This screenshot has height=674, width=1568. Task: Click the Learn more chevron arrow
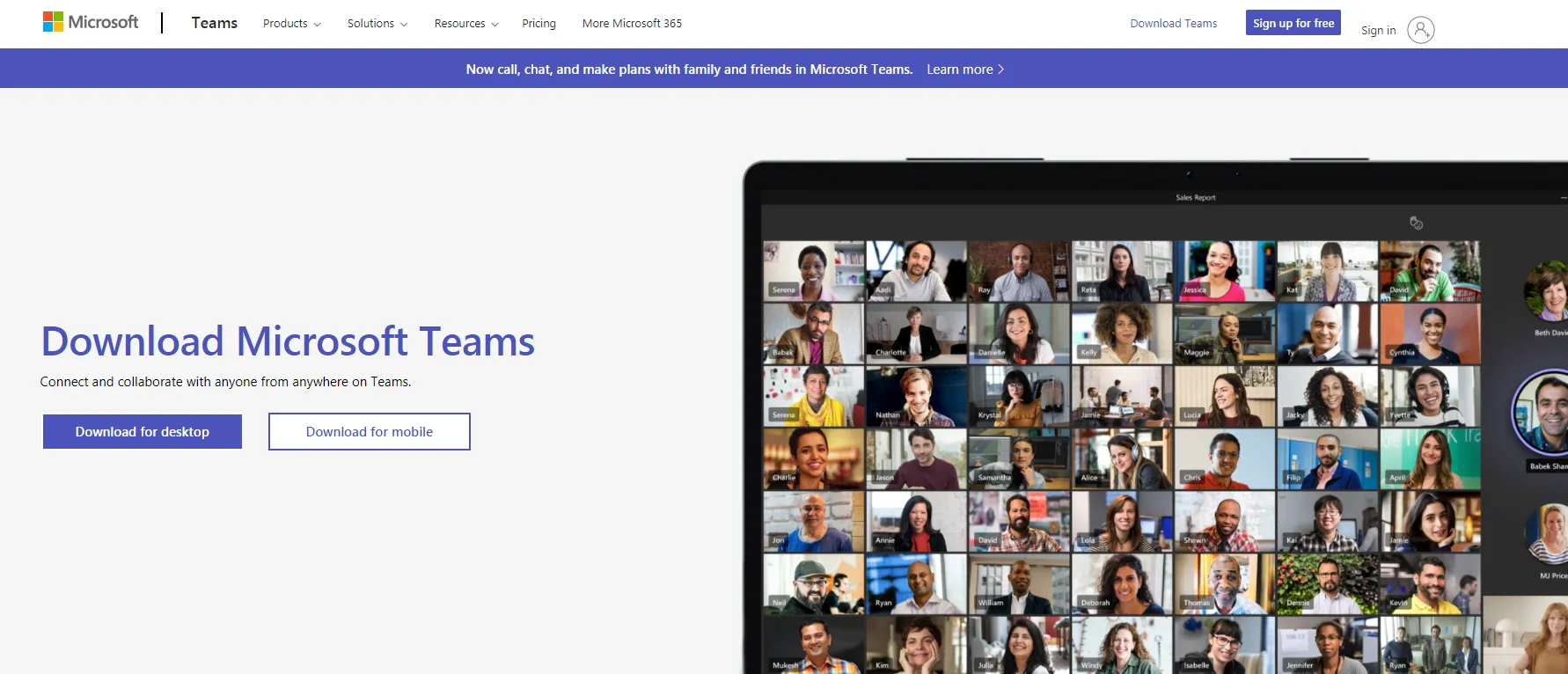pos(1000,70)
